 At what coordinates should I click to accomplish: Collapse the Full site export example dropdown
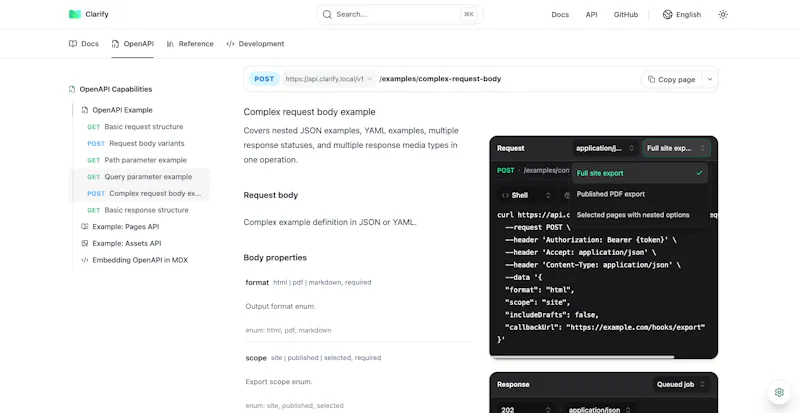[x=676, y=148]
